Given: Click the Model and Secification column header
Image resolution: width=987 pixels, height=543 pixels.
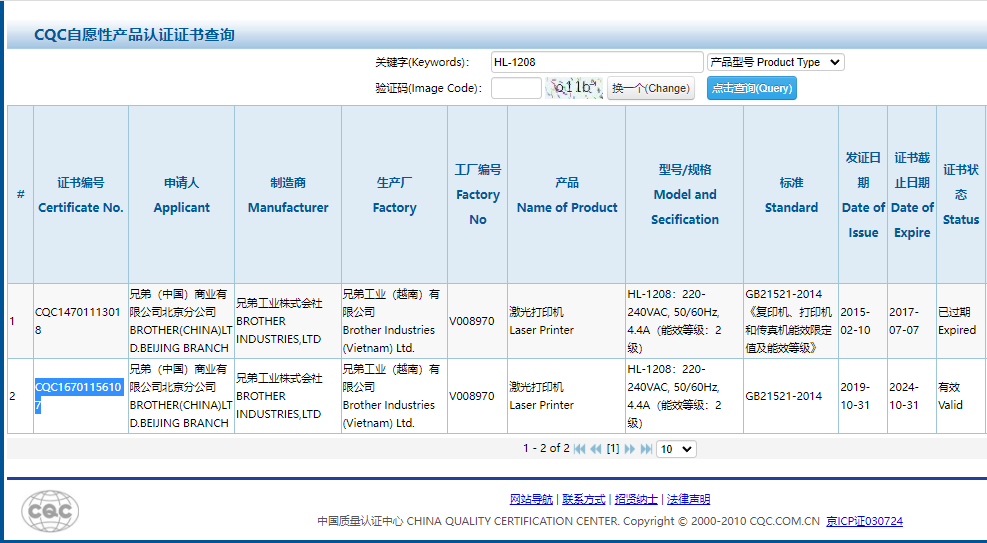Looking at the screenshot, I should point(685,195).
